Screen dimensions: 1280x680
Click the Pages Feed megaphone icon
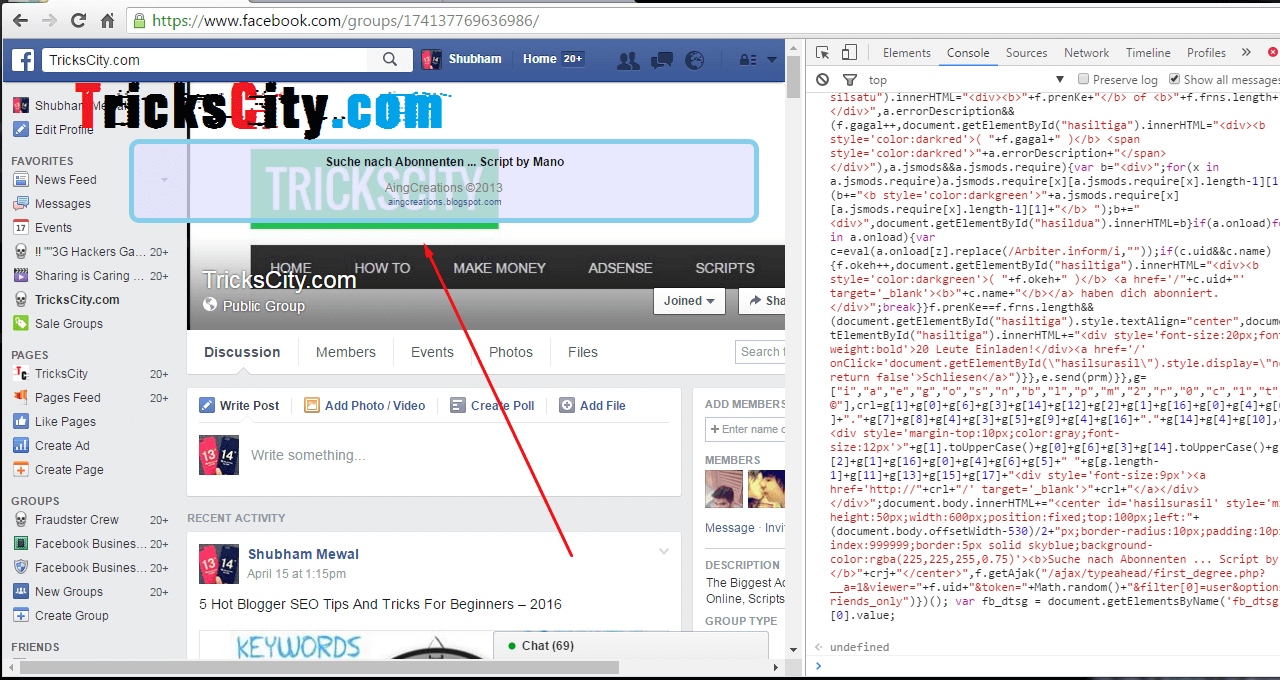(20, 398)
